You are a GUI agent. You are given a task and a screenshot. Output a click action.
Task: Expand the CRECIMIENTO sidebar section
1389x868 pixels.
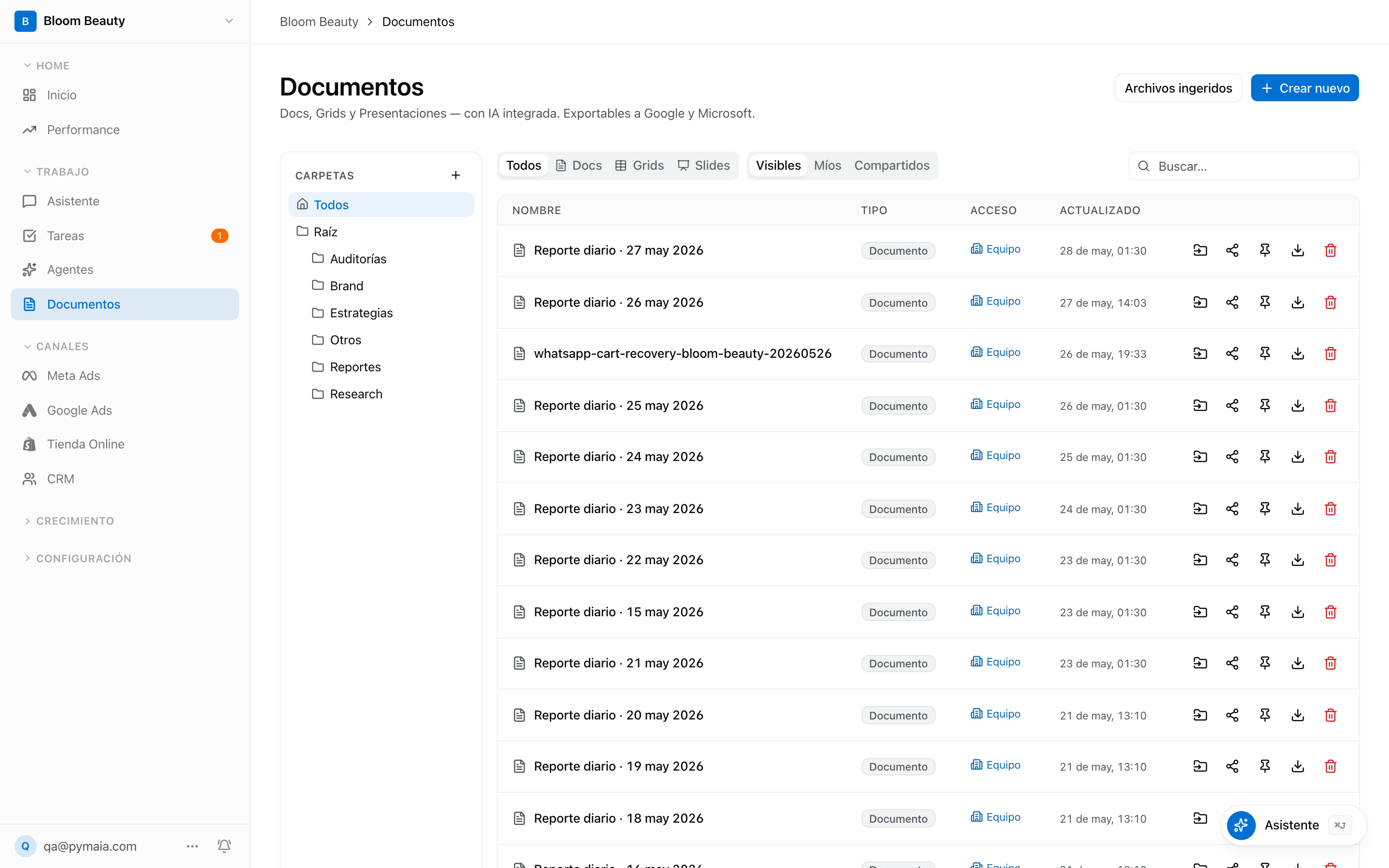69,521
